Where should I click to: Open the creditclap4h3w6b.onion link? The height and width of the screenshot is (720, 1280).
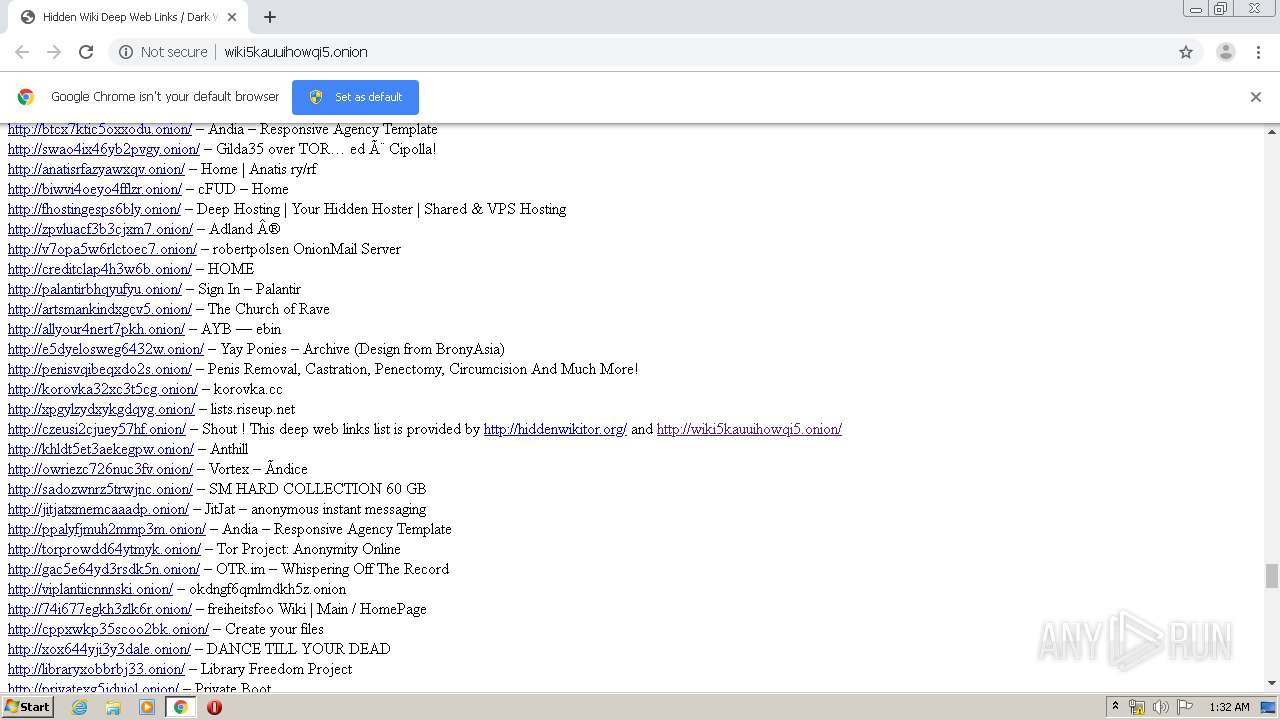[100, 269]
